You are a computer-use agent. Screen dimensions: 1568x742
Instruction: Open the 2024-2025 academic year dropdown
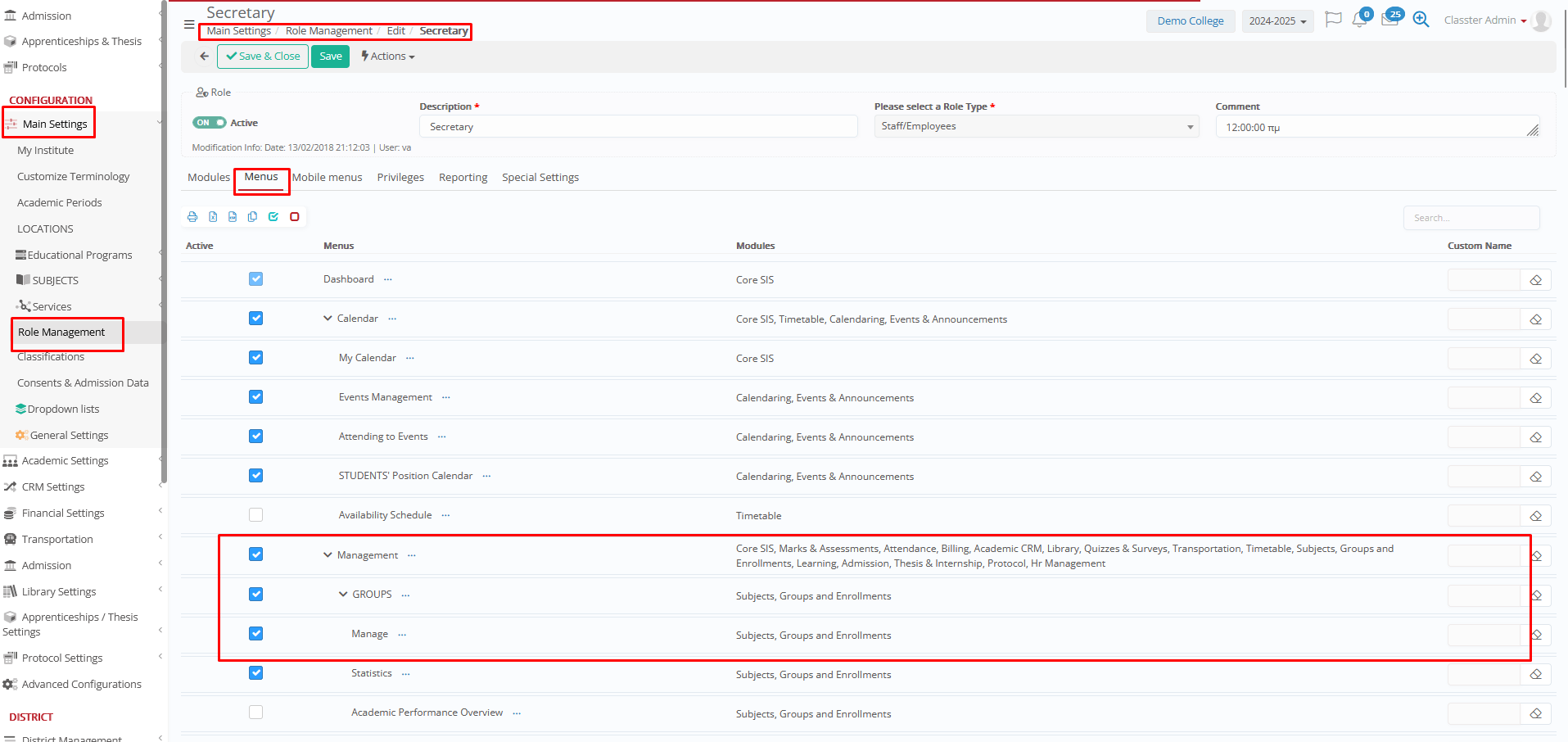point(1277,21)
